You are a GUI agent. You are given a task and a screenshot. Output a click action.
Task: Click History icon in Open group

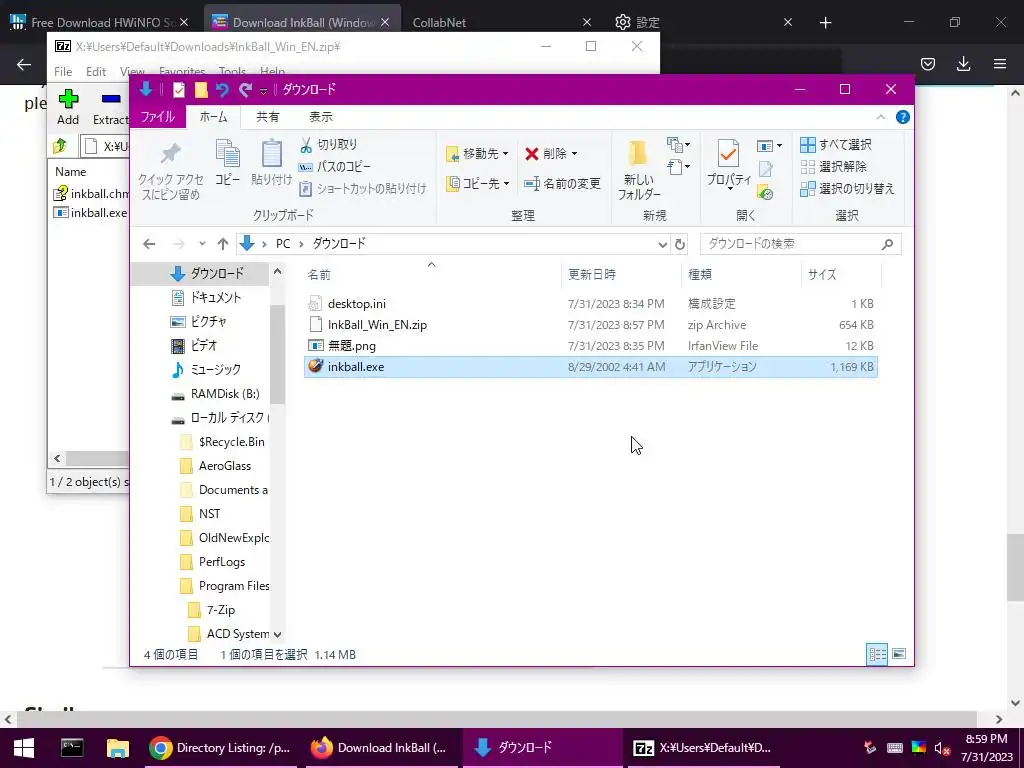point(765,192)
